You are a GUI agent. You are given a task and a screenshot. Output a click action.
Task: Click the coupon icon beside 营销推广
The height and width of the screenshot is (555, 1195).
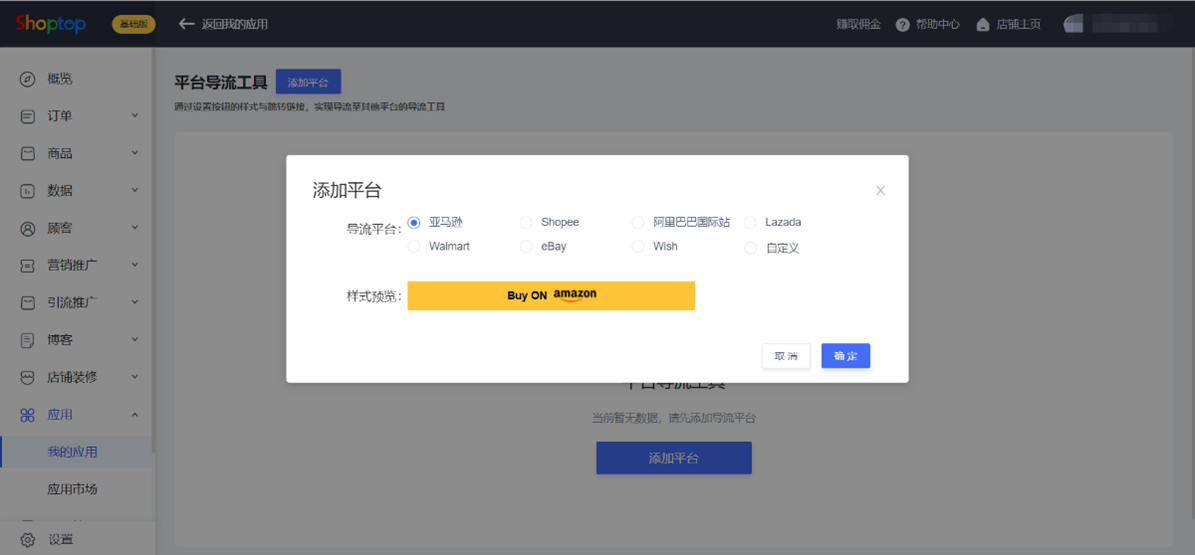[x=27, y=265]
